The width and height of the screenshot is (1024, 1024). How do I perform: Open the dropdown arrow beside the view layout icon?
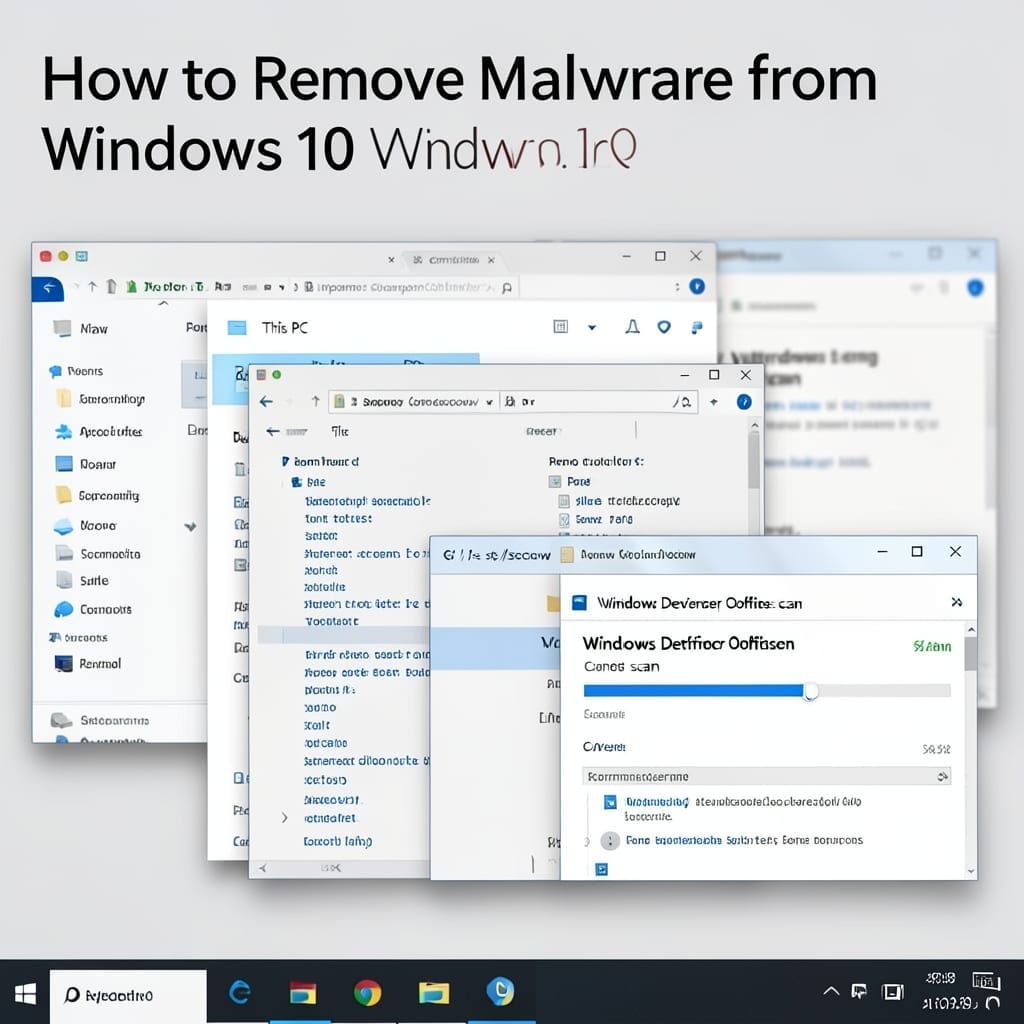[x=592, y=328]
